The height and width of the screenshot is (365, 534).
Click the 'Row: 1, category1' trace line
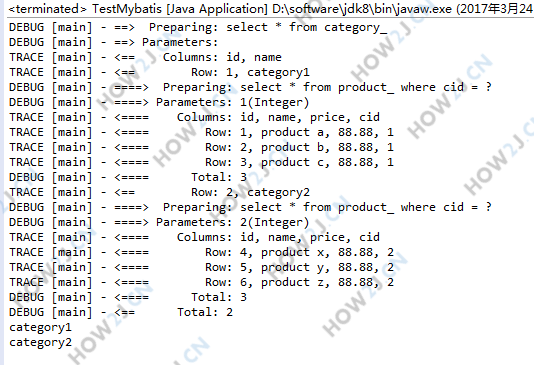coord(159,72)
